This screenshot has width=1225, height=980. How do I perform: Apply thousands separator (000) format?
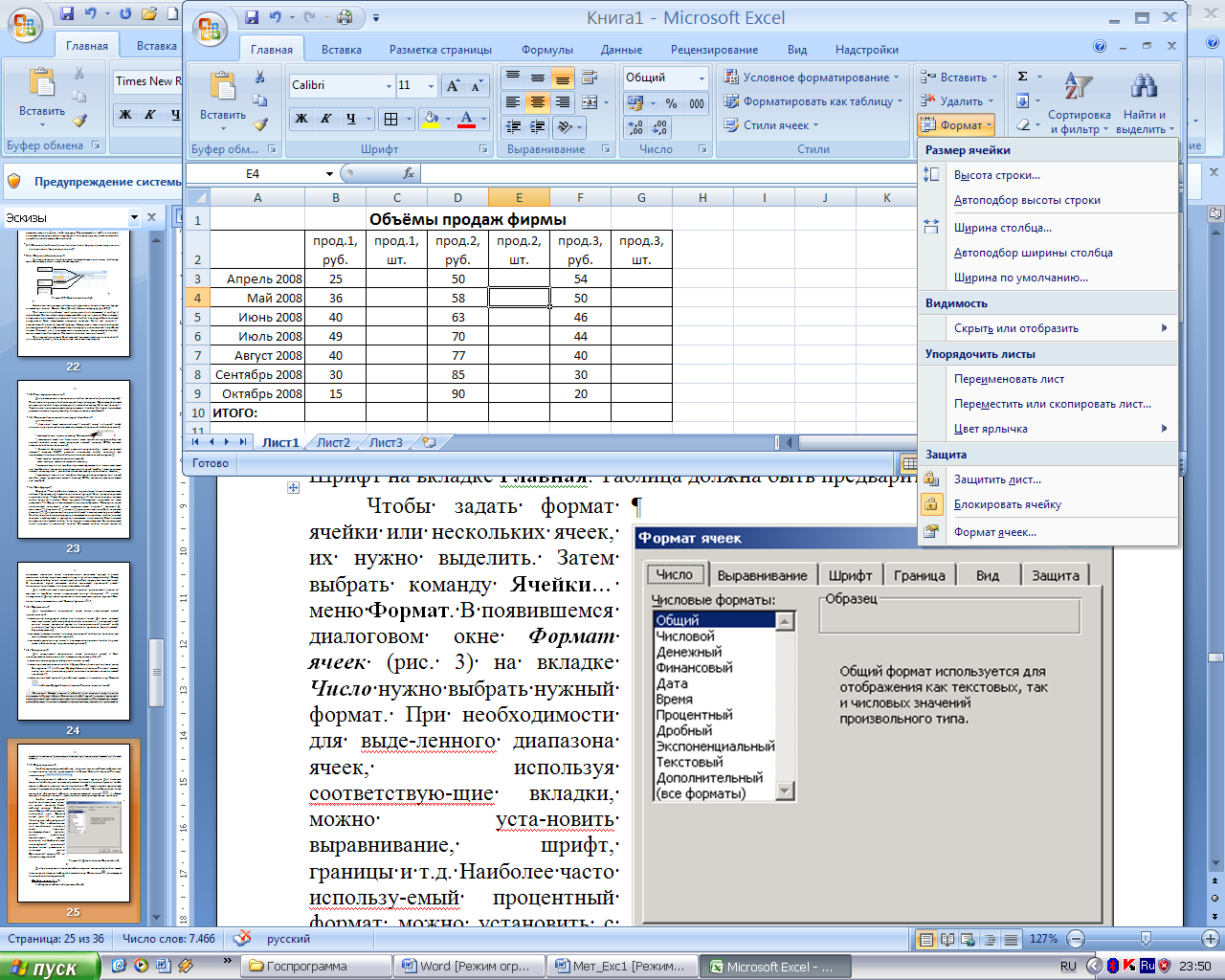pyautogui.click(x=696, y=103)
